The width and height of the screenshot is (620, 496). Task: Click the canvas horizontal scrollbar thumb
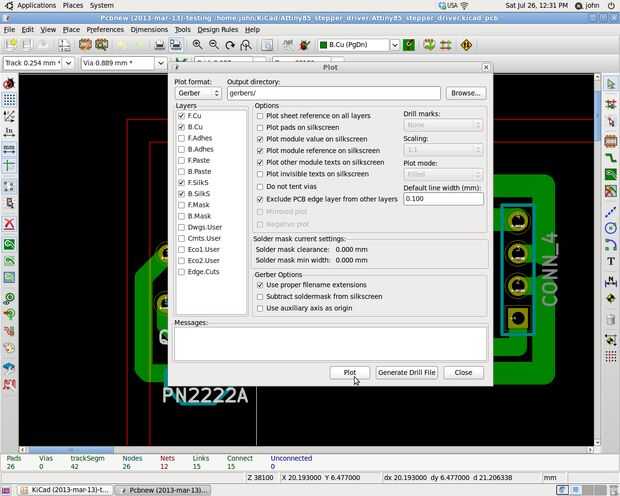coord(71,450)
